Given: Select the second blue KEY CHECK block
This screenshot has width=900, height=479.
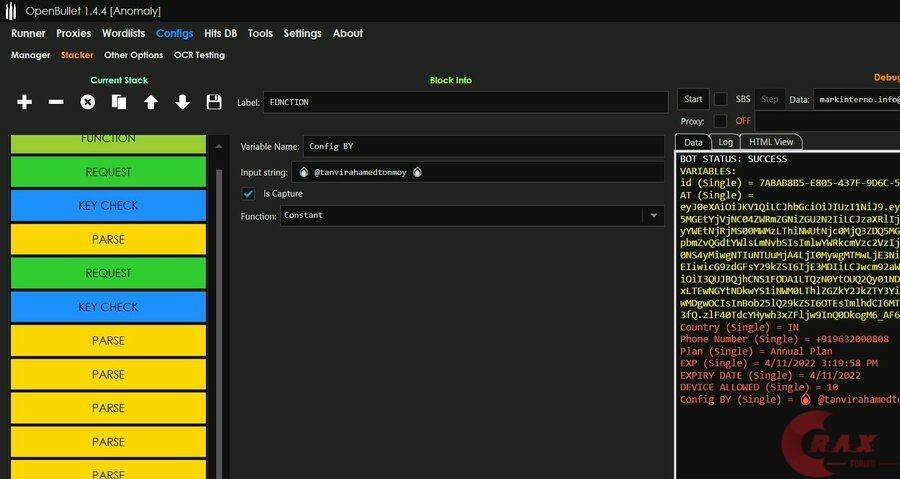Looking at the screenshot, I should (108, 307).
